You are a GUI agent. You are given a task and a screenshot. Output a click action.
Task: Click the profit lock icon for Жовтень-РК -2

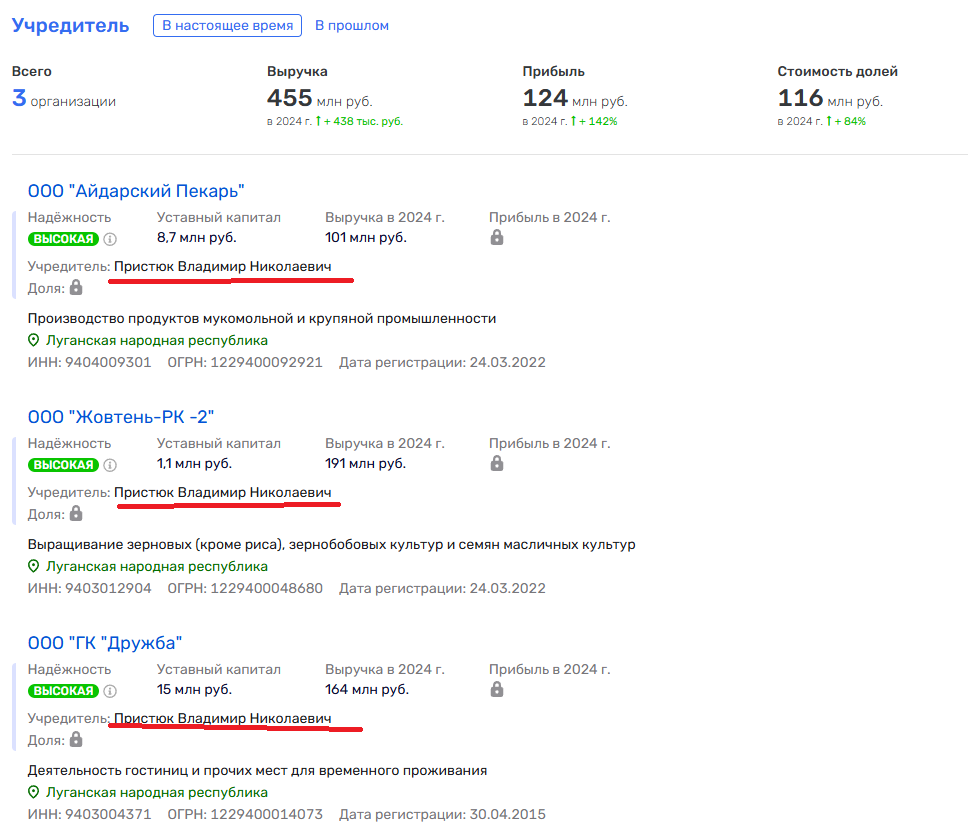click(497, 464)
